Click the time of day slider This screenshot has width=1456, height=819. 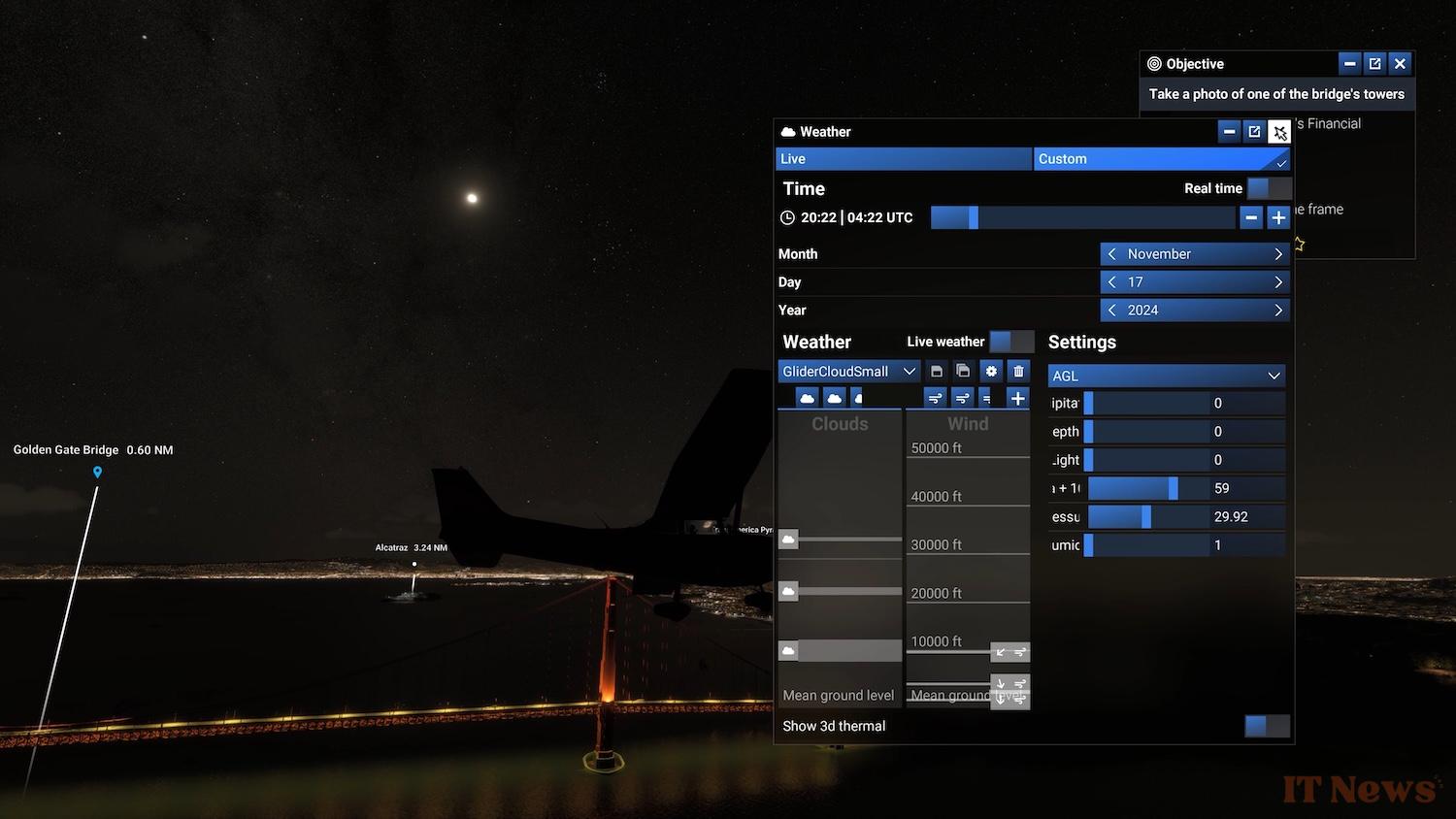(1082, 218)
